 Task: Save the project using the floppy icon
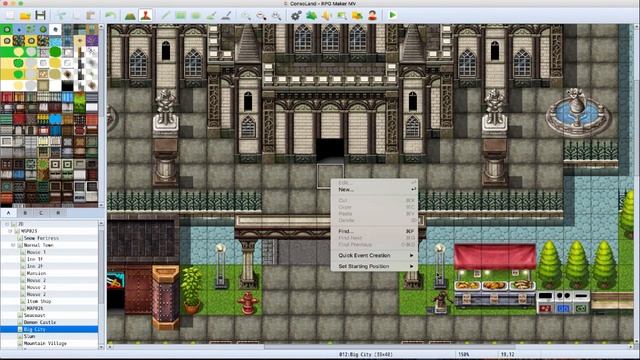tap(40, 16)
